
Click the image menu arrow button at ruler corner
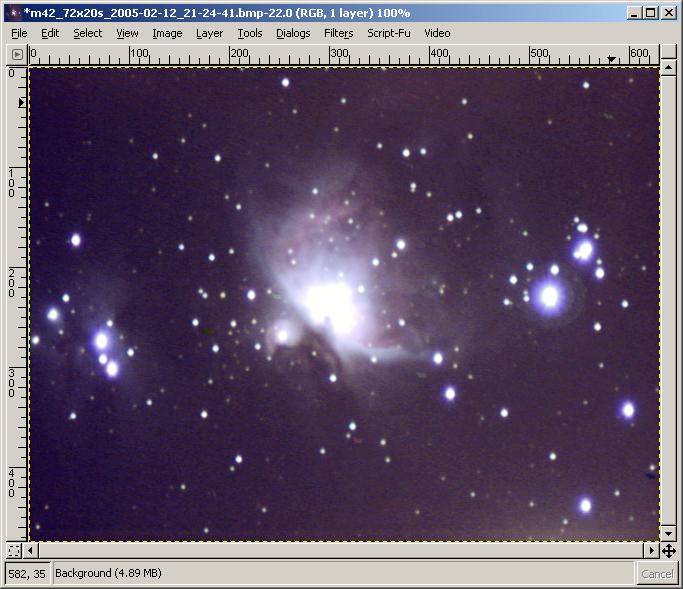pyautogui.click(x=17, y=54)
